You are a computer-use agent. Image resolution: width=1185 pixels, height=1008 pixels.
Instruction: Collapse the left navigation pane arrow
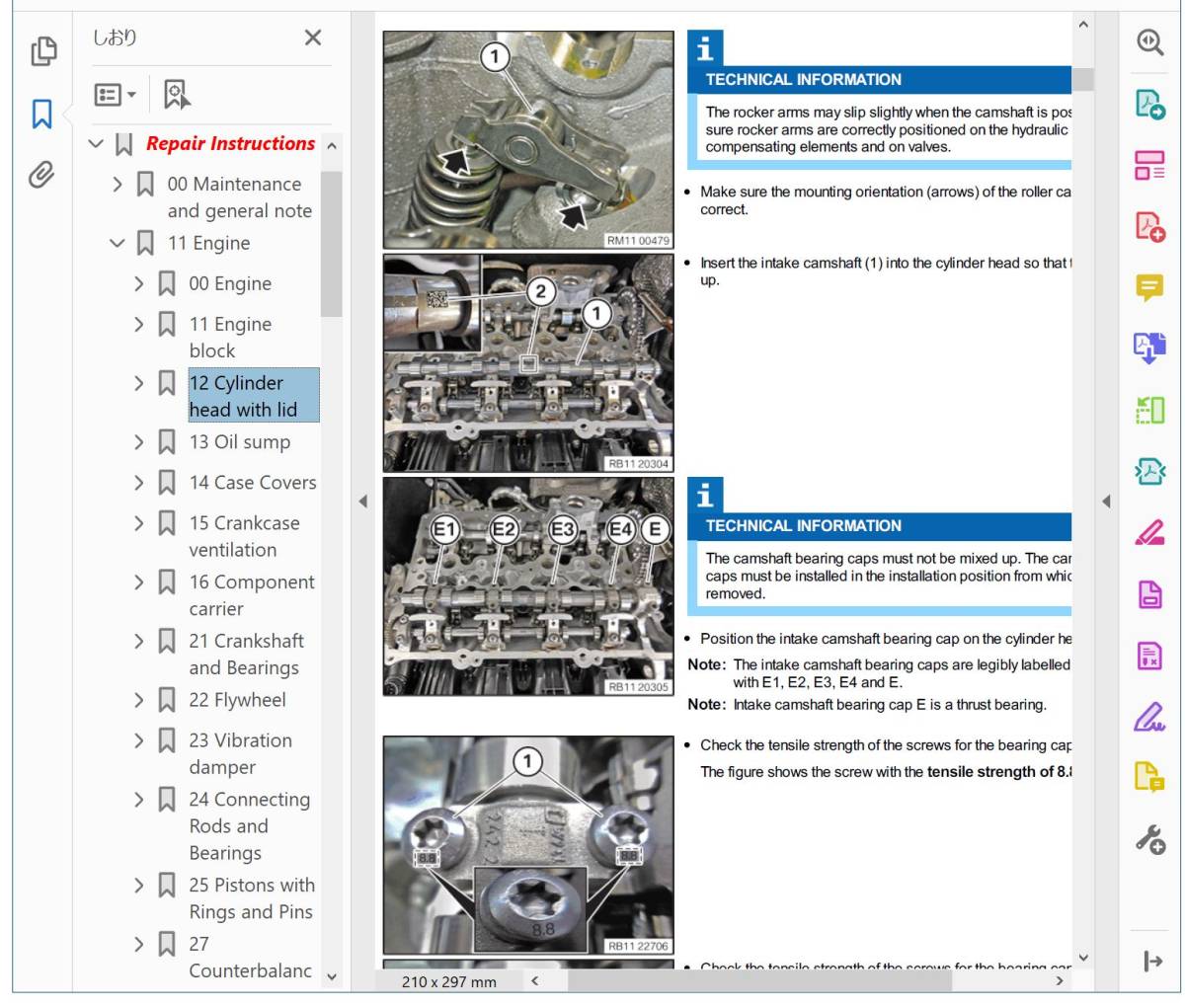362,502
